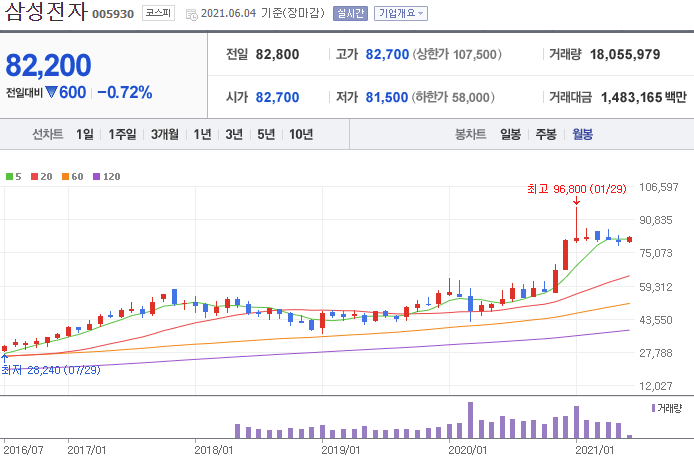Screen dimensions: 694x463
Task: Click the 코스피 market badge
Action: point(158,13)
